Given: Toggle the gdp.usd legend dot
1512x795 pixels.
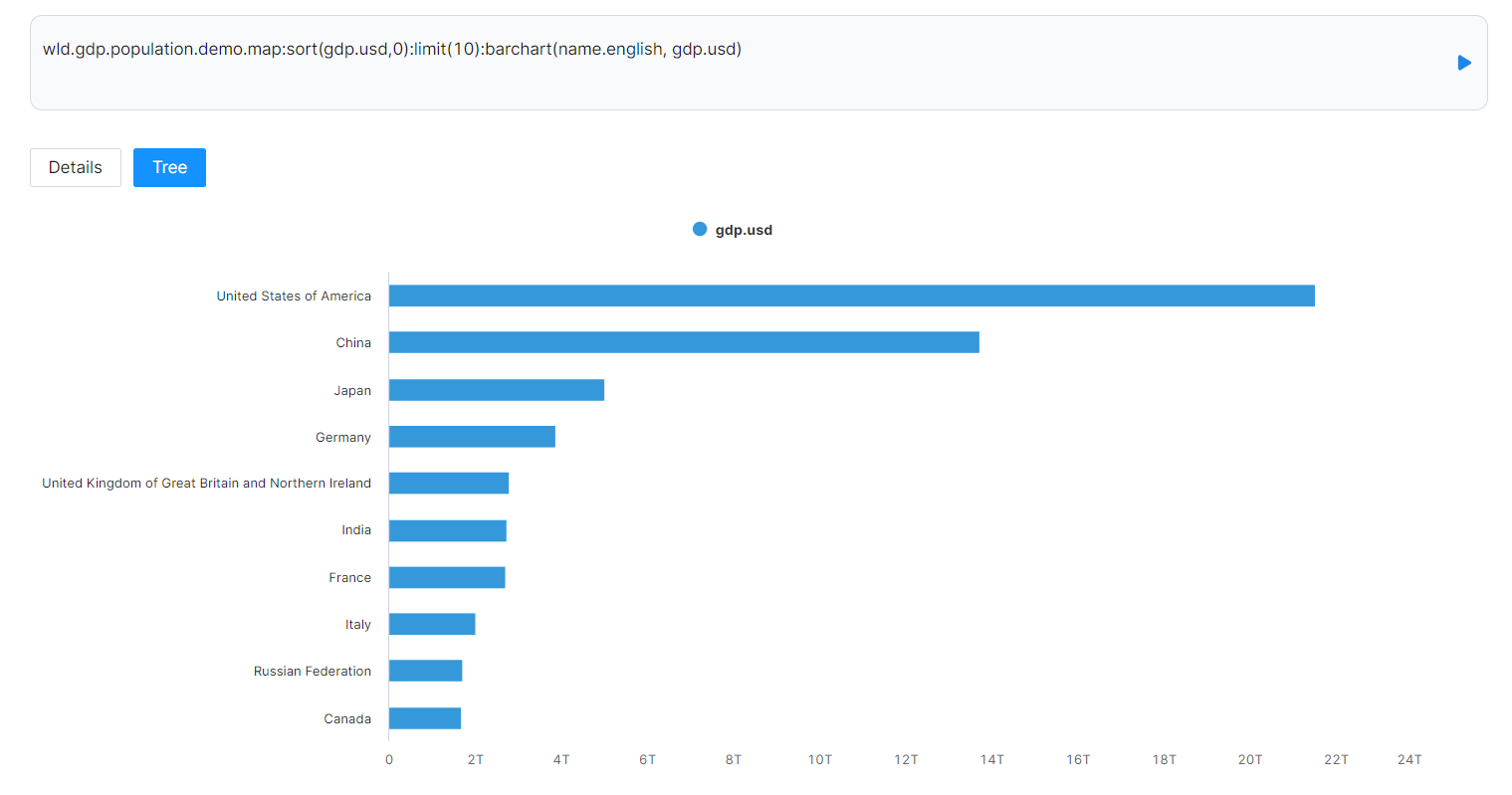Looking at the screenshot, I should 700,229.
